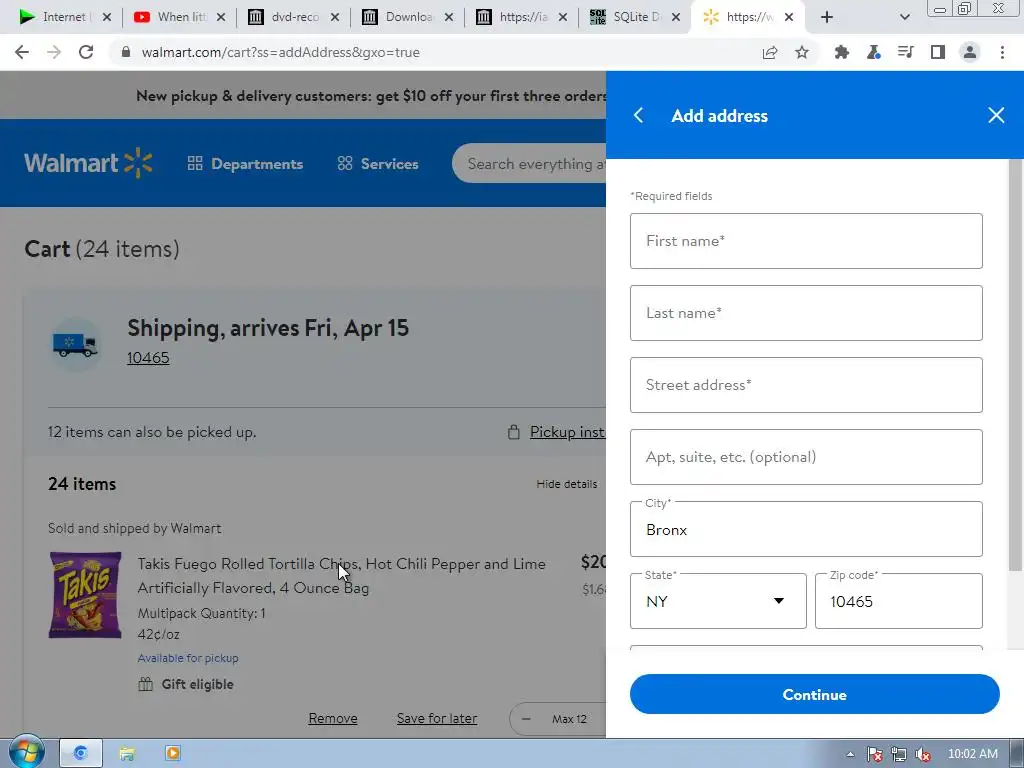This screenshot has height=768, width=1024.
Task: Open the Chrome profile avatar
Action: click(970, 52)
